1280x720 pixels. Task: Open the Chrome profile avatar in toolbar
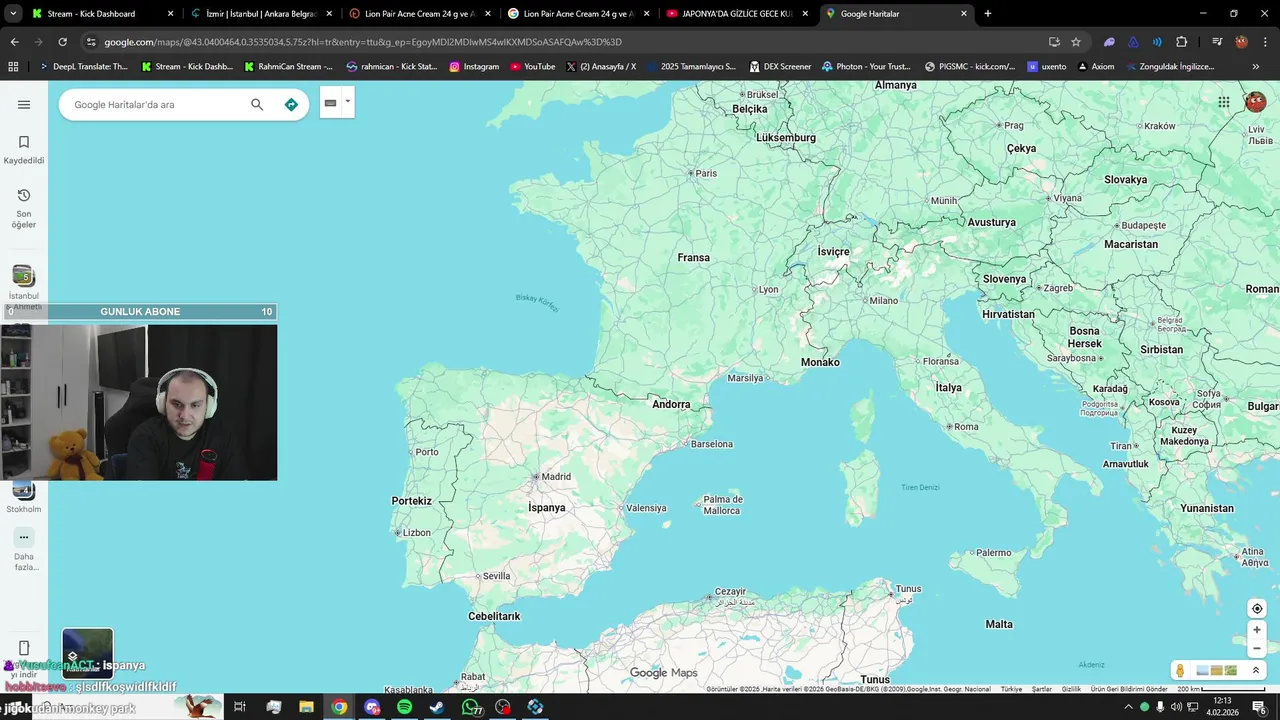[1241, 42]
